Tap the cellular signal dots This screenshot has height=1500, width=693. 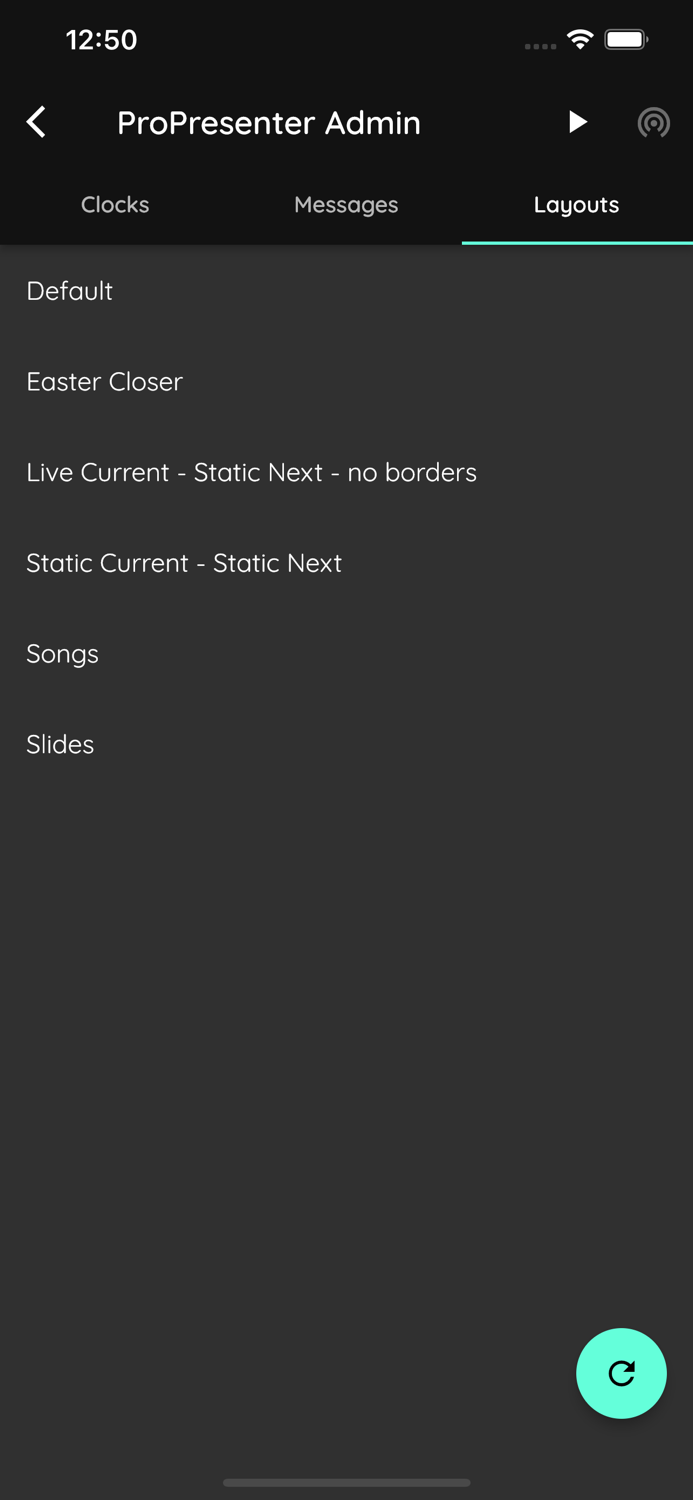(x=539, y=46)
